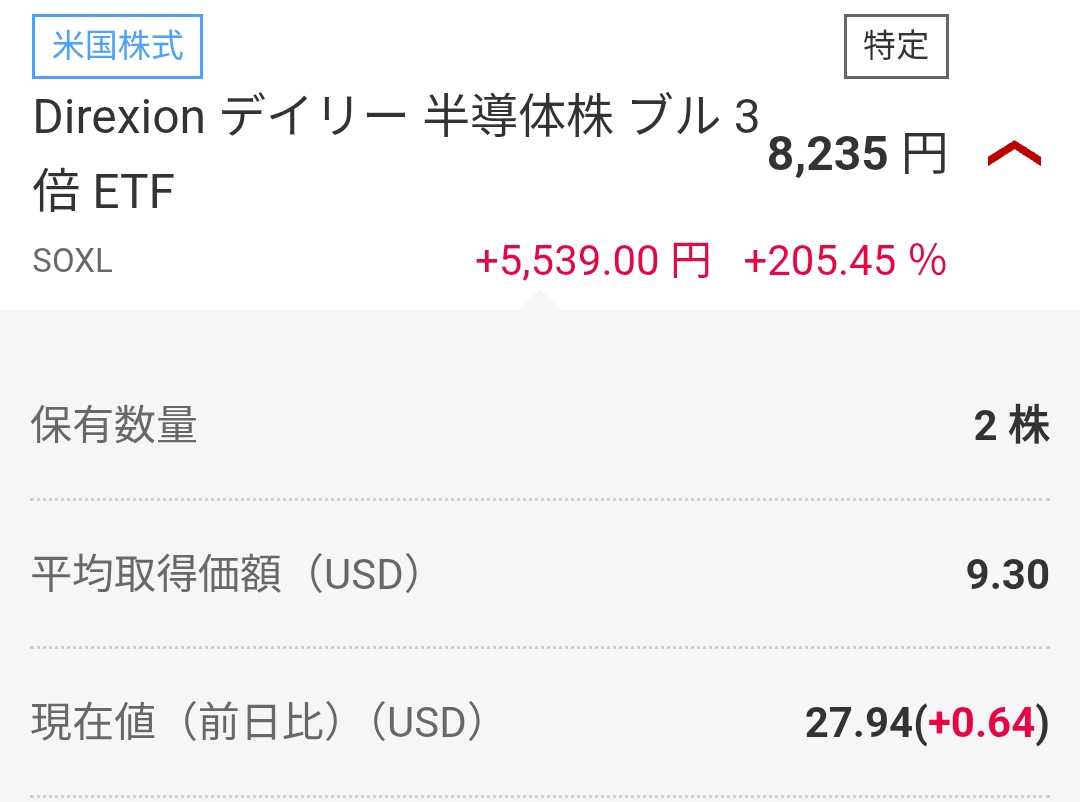Viewport: 1080px width, 802px height.
Task: Collapse the SOXL details with the red chevron
Action: (x=1014, y=154)
